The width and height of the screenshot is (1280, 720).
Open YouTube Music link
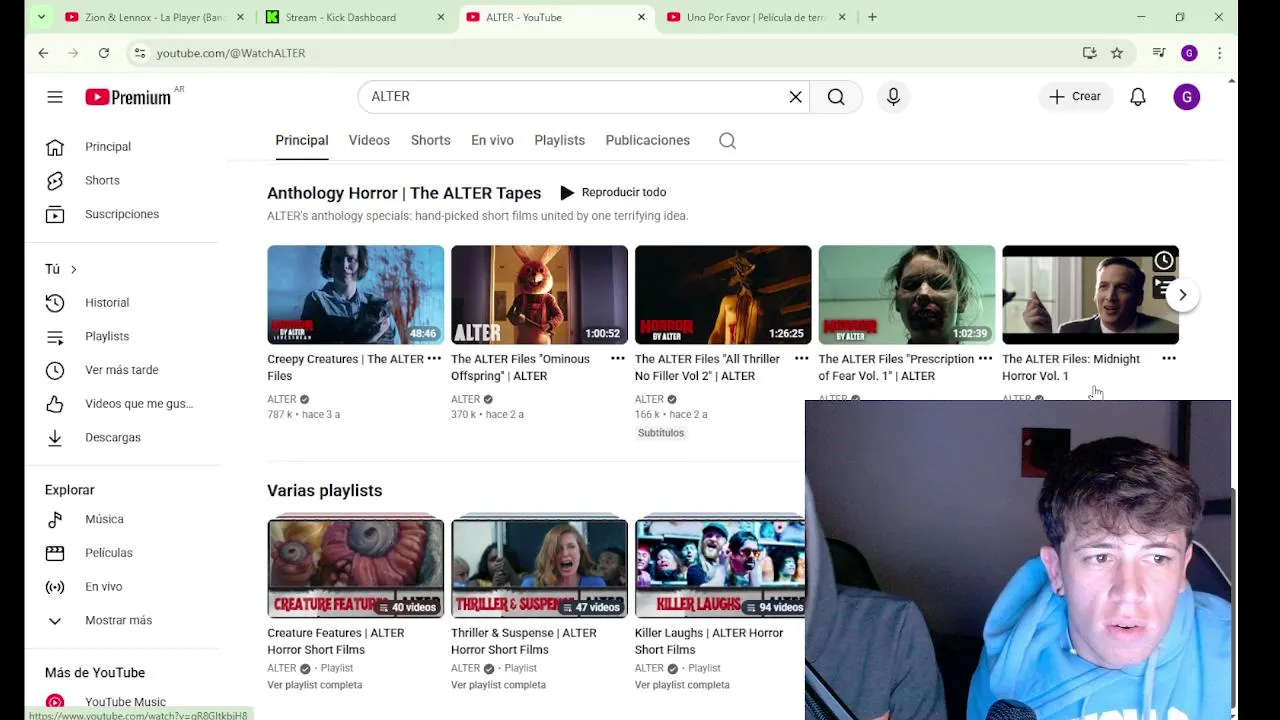(123, 702)
